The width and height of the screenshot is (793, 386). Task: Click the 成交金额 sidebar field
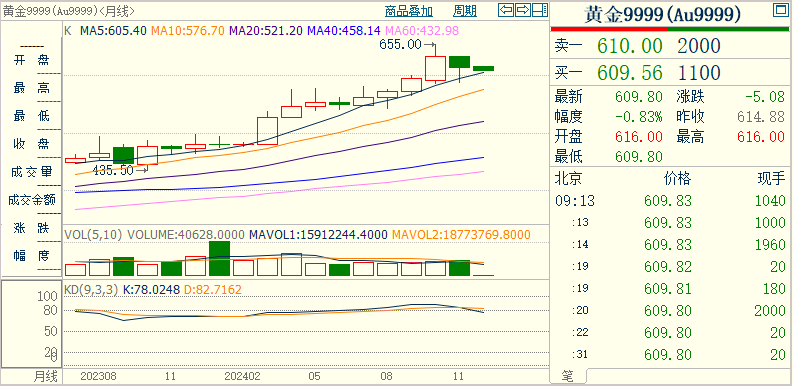pyautogui.click(x=31, y=200)
